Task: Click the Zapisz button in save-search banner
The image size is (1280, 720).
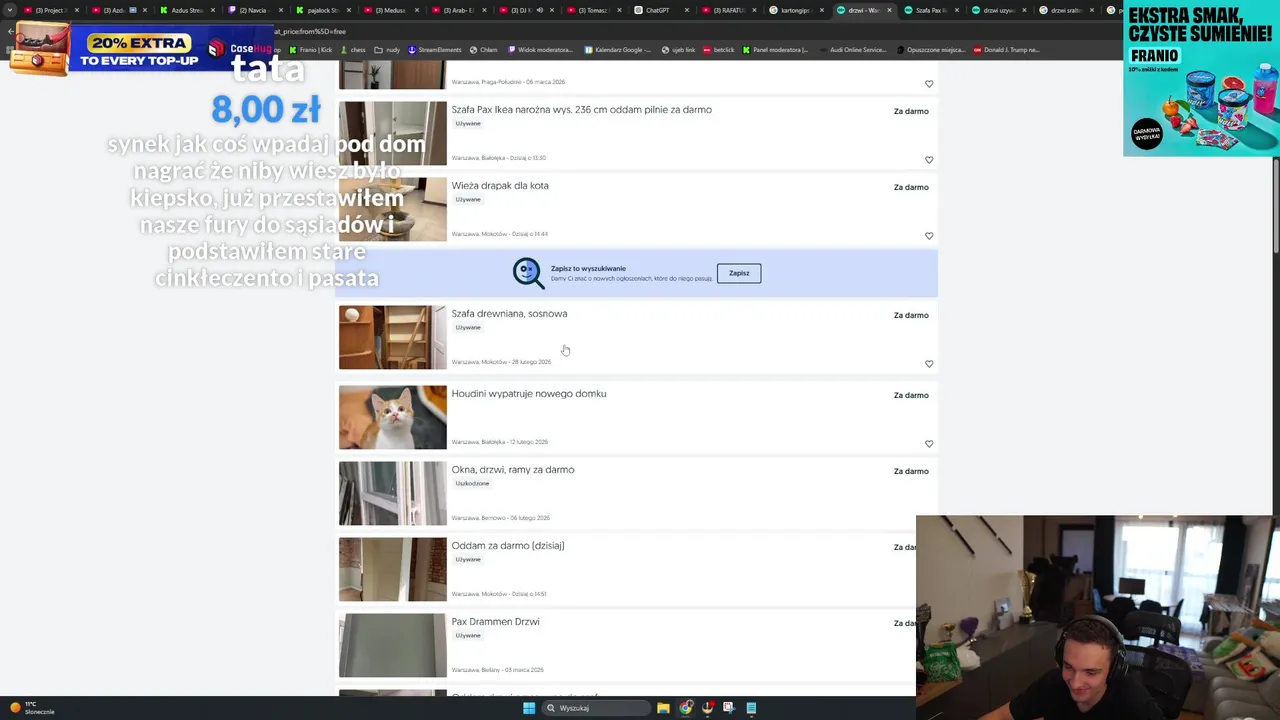Action: click(739, 273)
